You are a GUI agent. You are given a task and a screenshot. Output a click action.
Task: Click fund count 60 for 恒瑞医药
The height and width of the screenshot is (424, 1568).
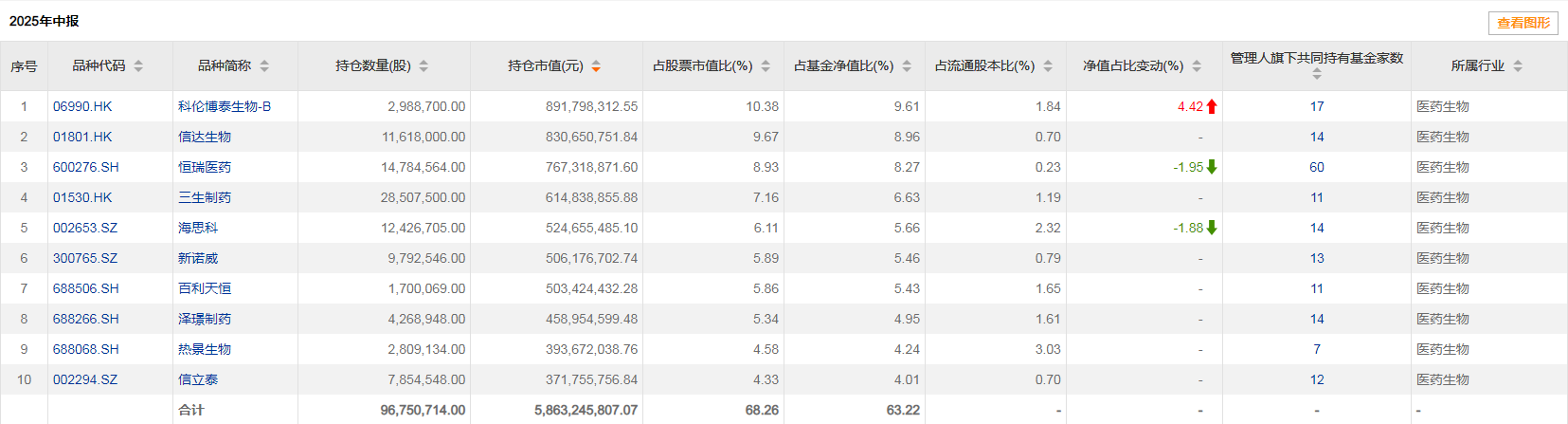[1317, 167]
